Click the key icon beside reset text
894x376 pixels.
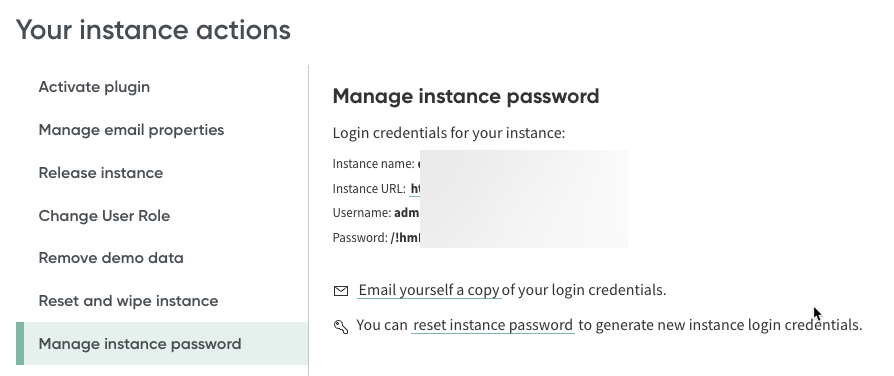click(341, 326)
